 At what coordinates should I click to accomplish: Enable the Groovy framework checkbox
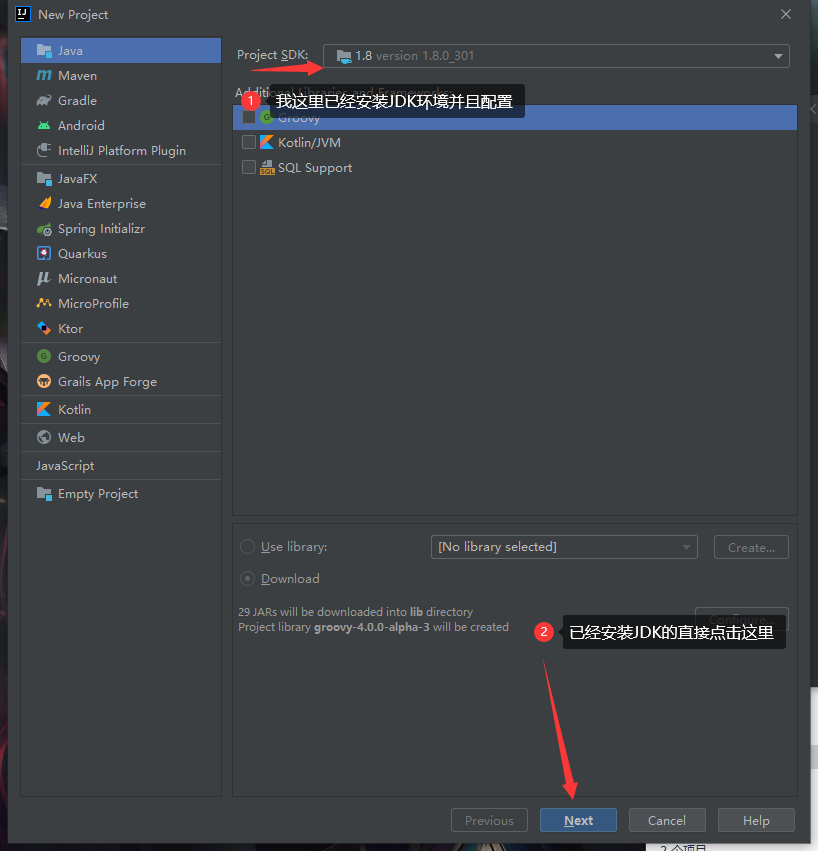pyautogui.click(x=249, y=117)
